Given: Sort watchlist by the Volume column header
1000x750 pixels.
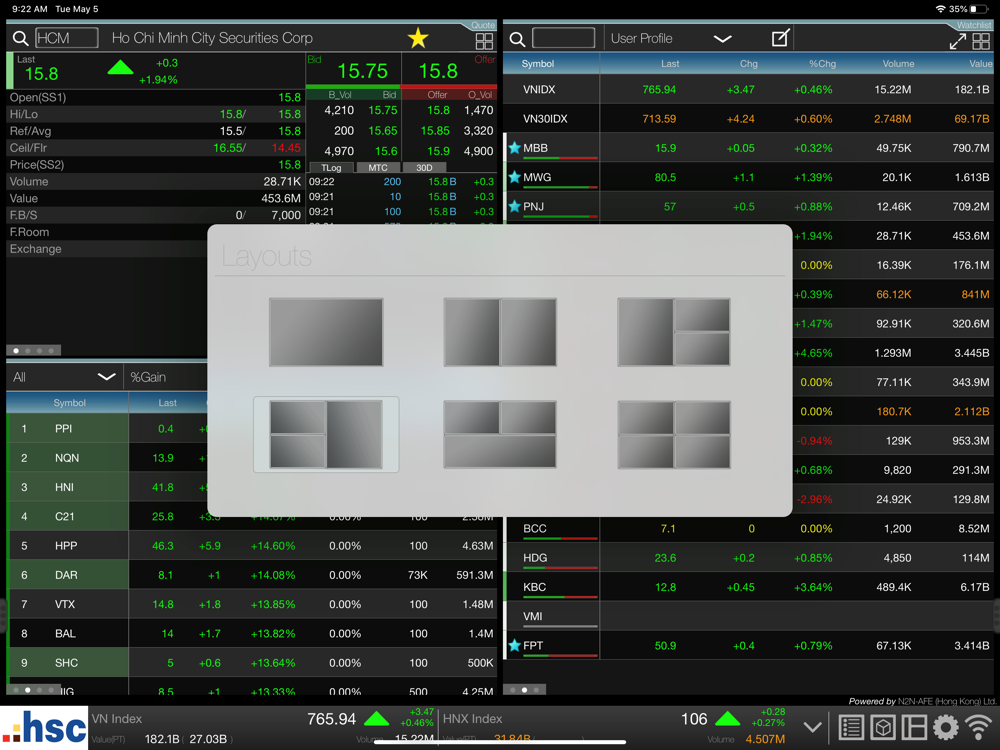Looking at the screenshot, I should [898, 64].
